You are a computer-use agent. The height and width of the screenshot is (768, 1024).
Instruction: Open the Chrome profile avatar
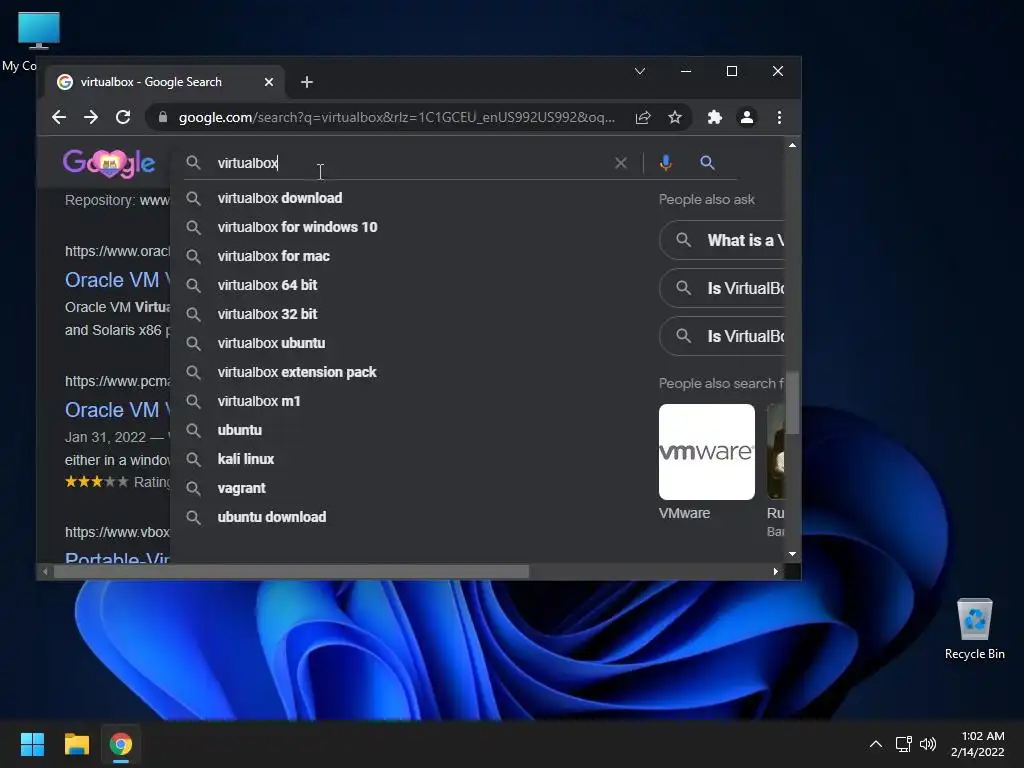pos(746,118)
